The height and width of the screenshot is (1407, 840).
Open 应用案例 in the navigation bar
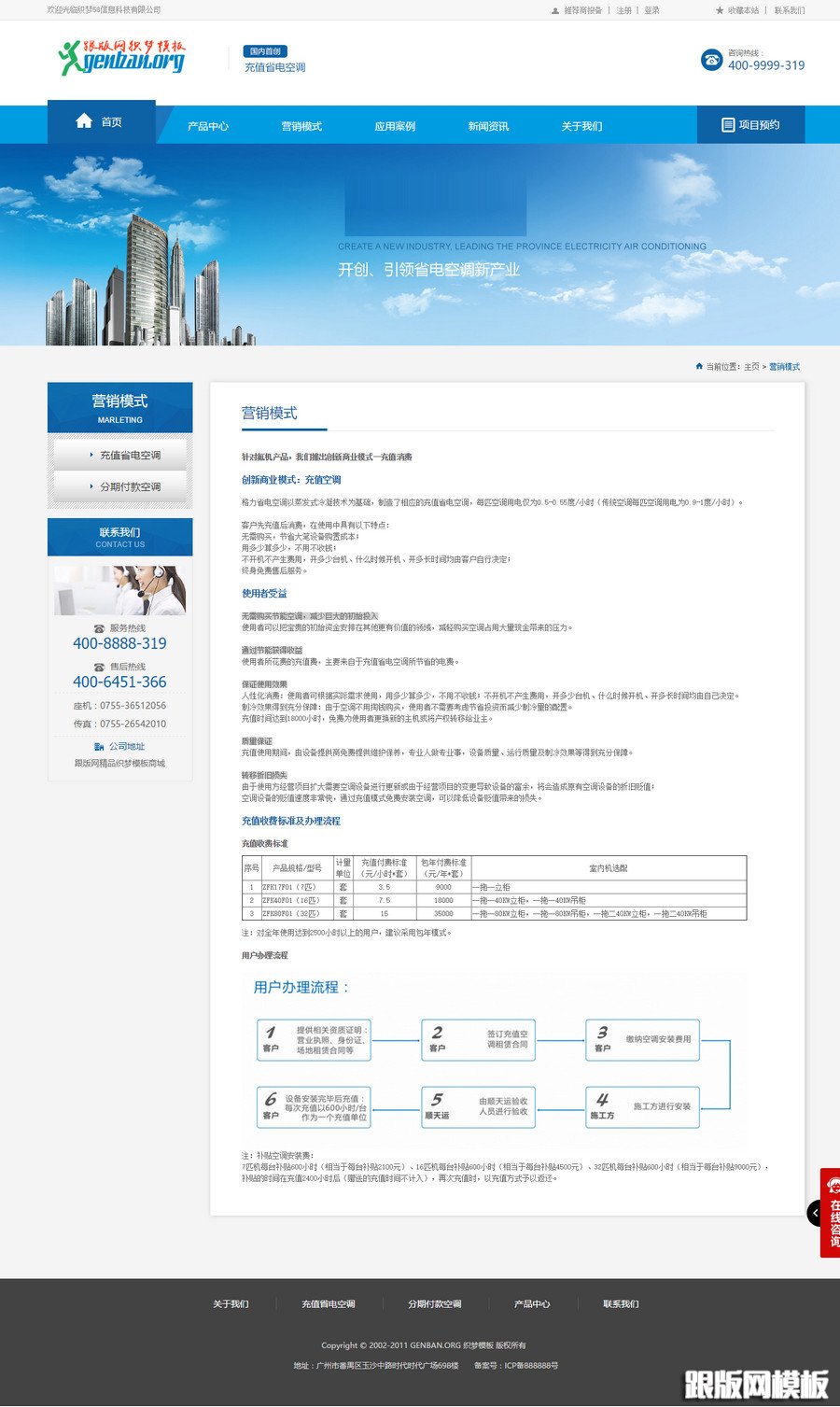[395, 126]
